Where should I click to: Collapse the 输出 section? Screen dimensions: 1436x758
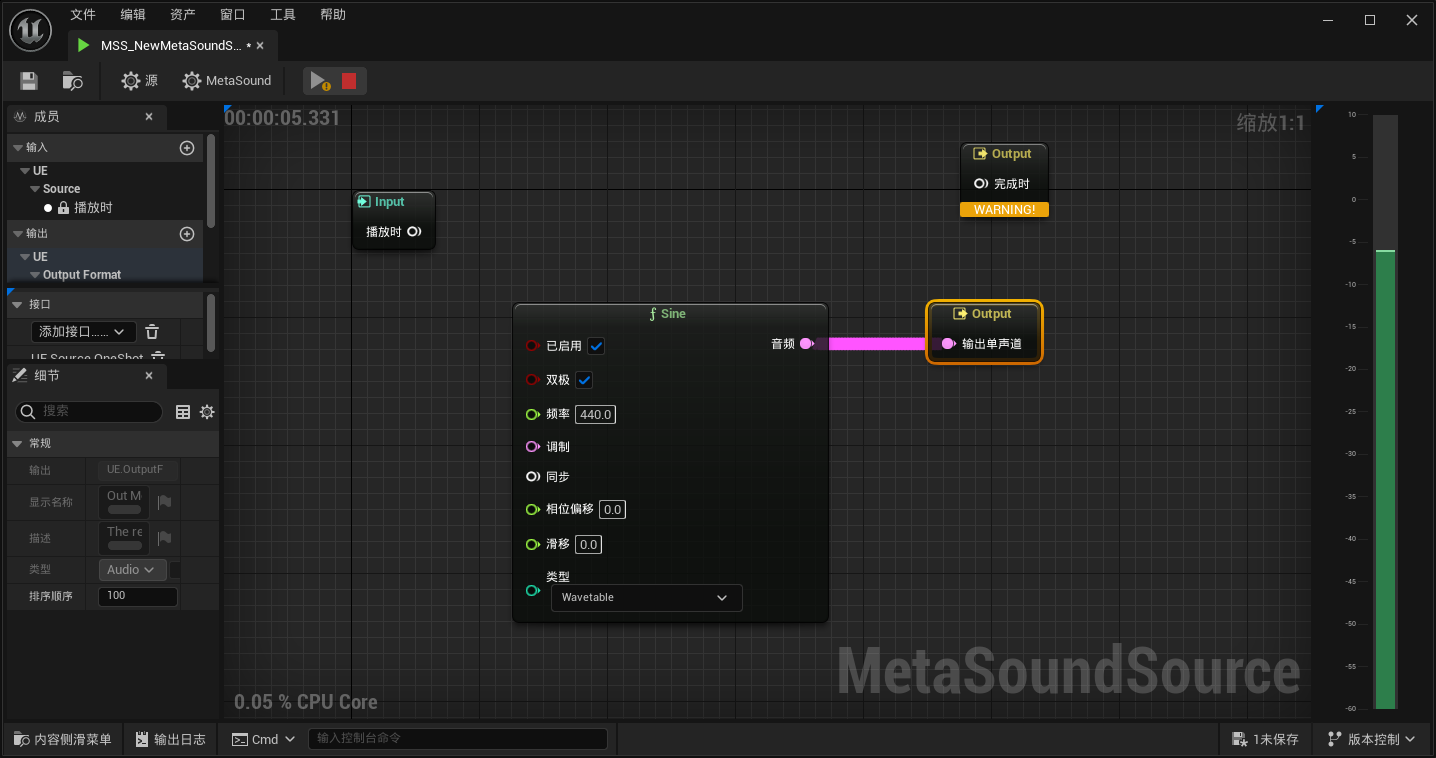(x=17, y=234)
